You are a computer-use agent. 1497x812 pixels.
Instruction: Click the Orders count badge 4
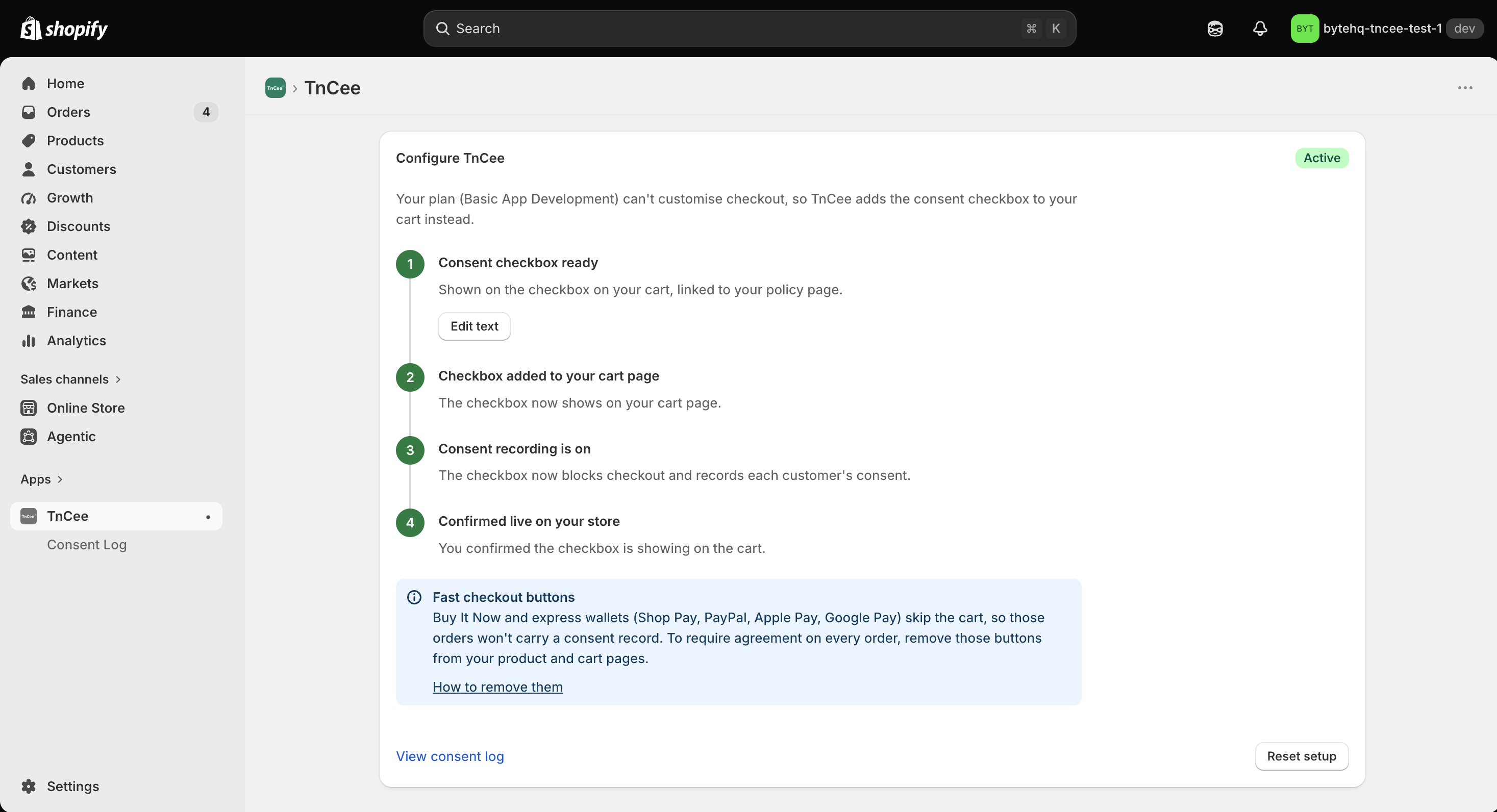[x=206, y=112]
